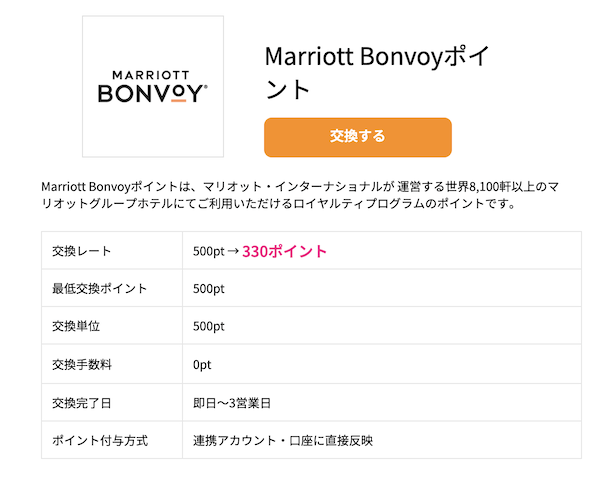Click the description paragraph about マリオット・インターナショナル
603x478 pixels.
(x=300, y=195)
